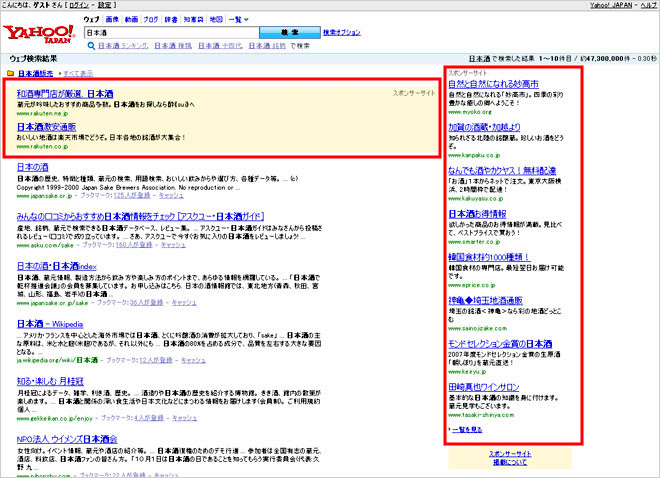This screenshot has width=660, height=478.
Task: Open the アスクユー・日本酒ガイド search result
Action: [x=140, y=216]
